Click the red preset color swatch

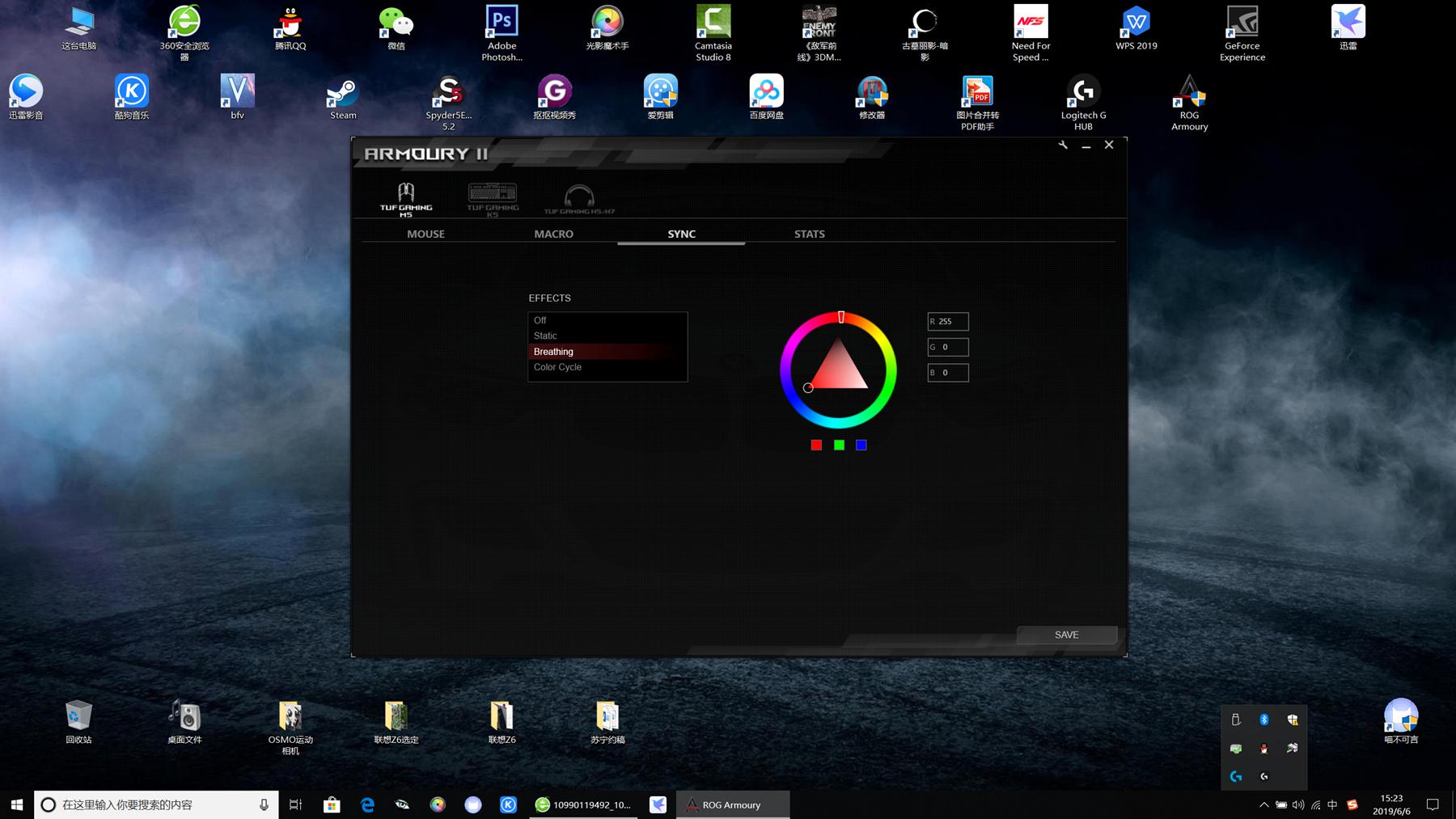click(816, 445)
